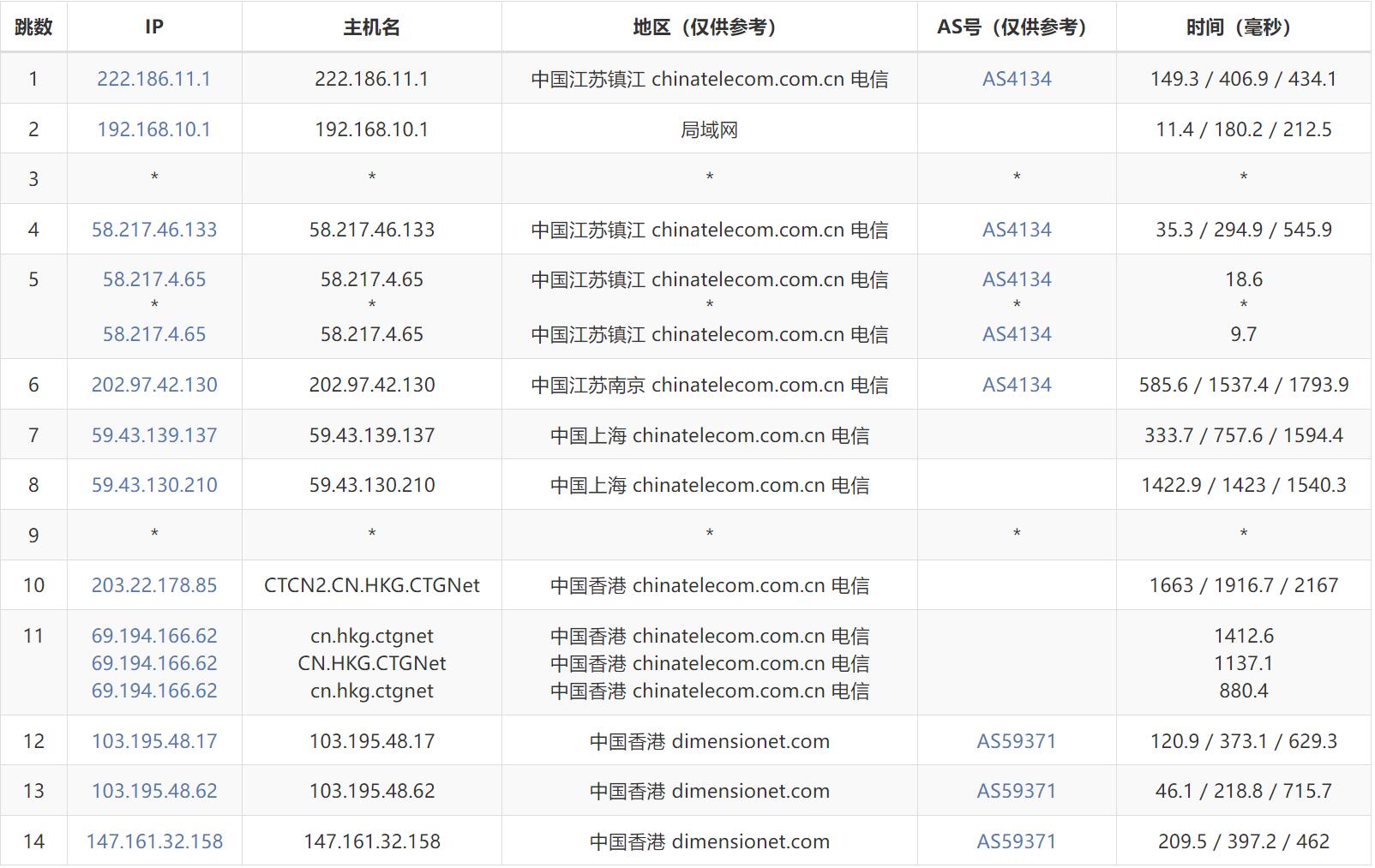The width and height of the screenshot is (1375, 868).
Task: Open AS59371 link in hop 13 row
Action: [x=1017, y=791]
